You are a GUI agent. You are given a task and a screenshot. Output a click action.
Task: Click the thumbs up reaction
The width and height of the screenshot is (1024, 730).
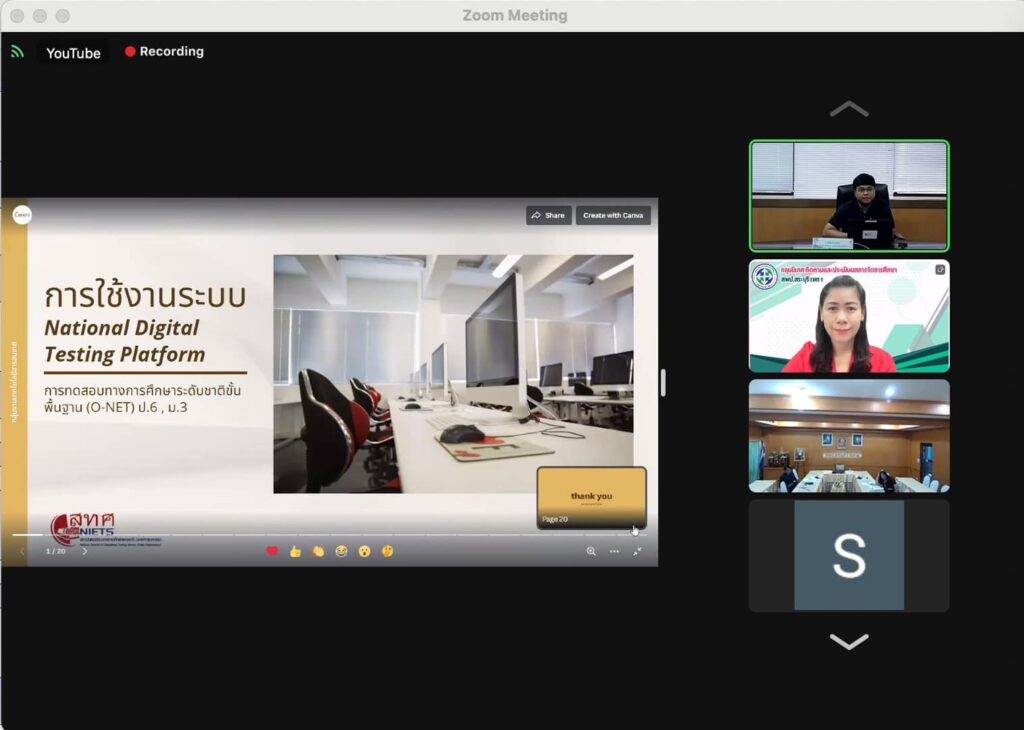(x=295, y=551)
